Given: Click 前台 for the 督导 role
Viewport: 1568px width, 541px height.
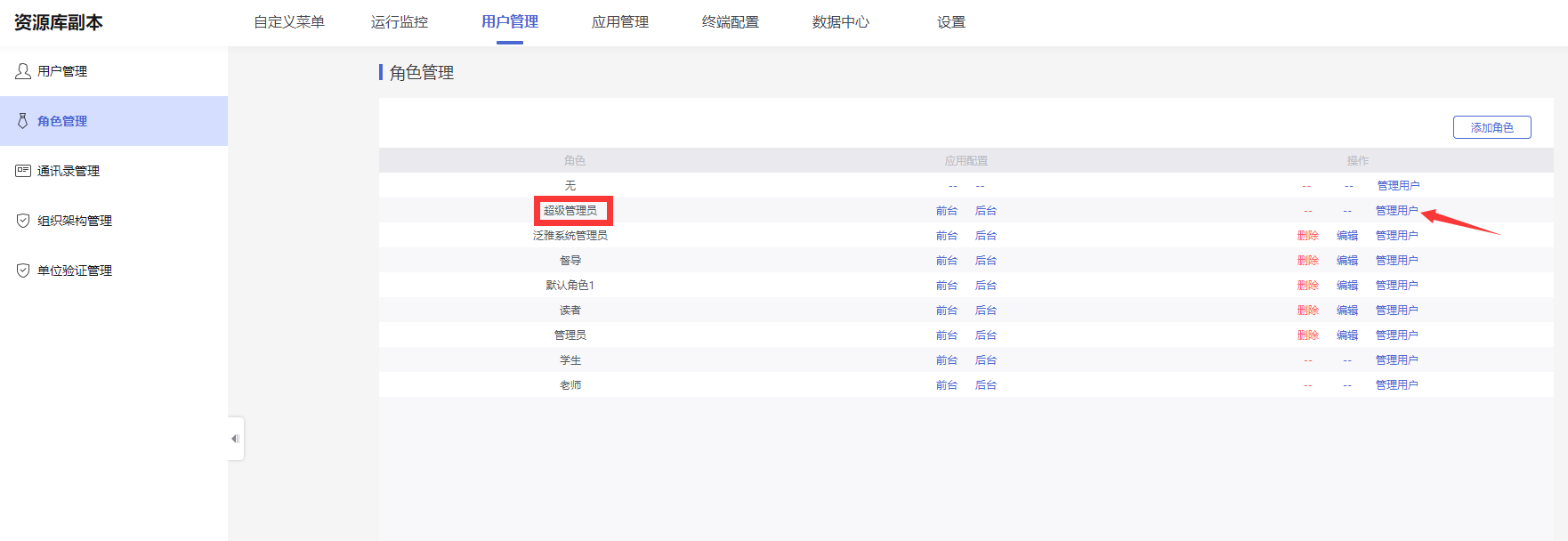Looking at the screenshot, I should click(947, 261).
